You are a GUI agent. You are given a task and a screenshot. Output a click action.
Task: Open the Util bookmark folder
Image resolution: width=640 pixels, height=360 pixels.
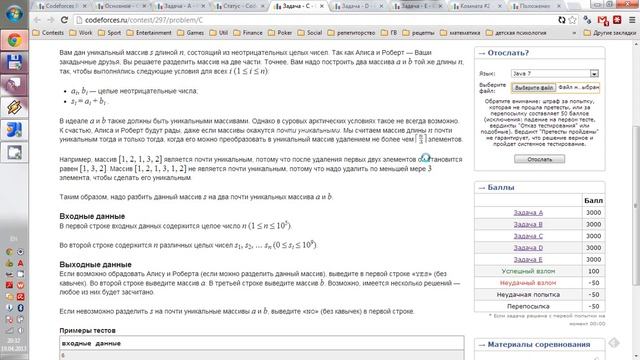219,33
